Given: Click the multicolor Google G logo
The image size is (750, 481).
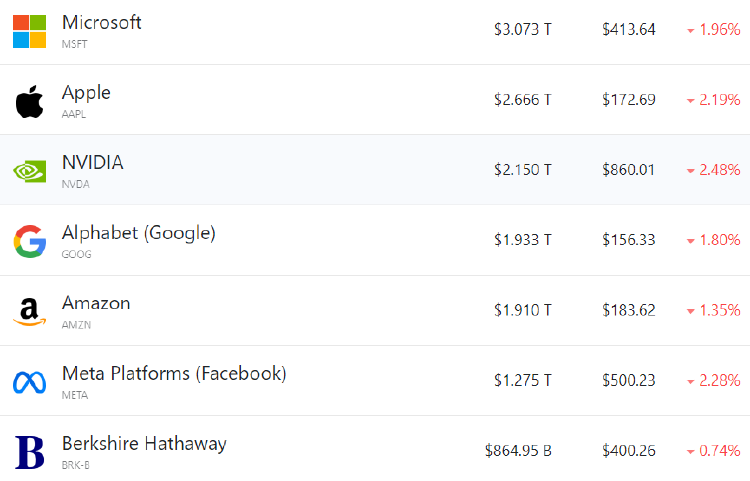Looking at the screenshot, I should coord(30,241).
